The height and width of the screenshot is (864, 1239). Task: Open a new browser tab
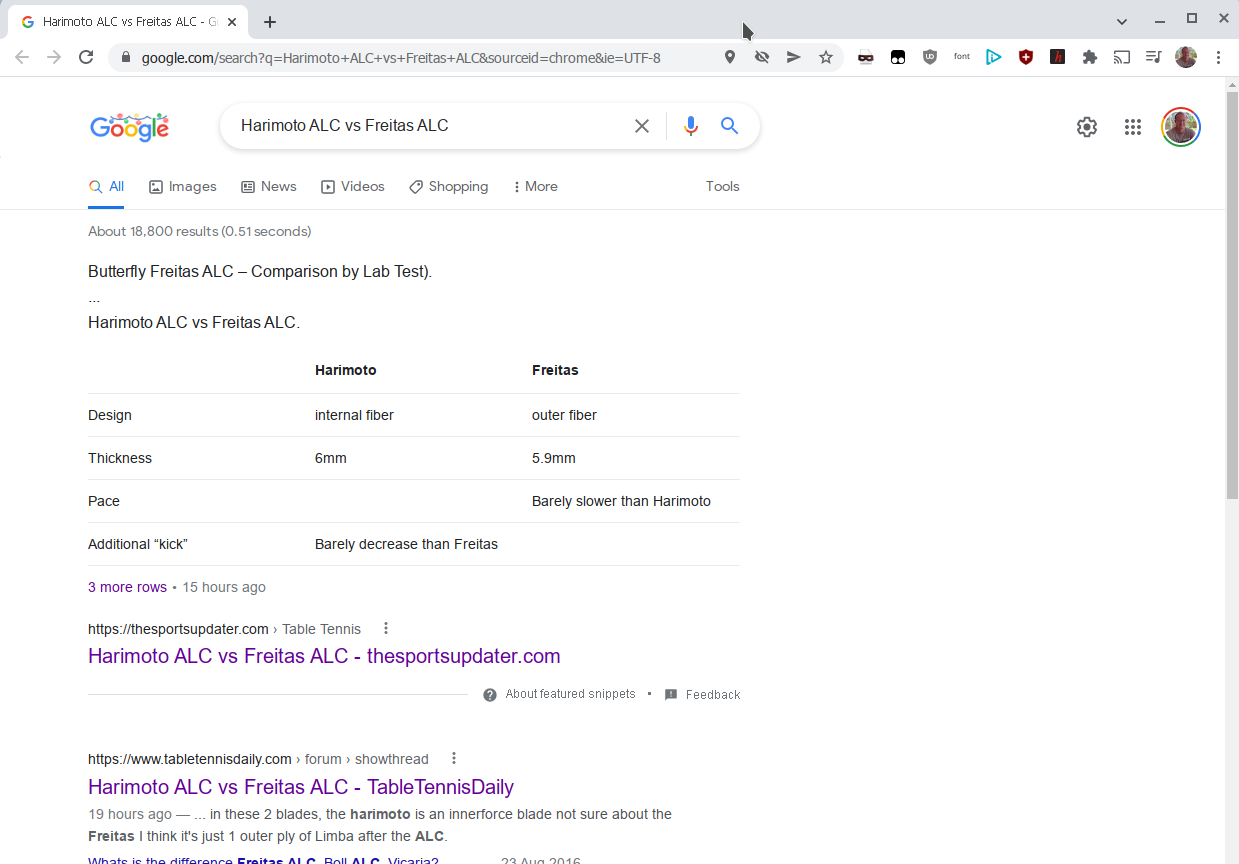tap(270, 22)
